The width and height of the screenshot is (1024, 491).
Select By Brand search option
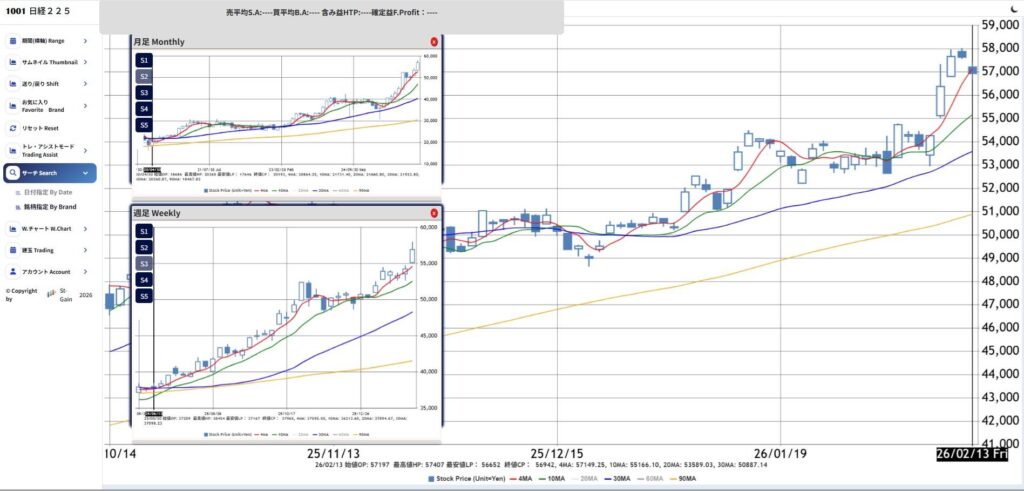point(48,207)
